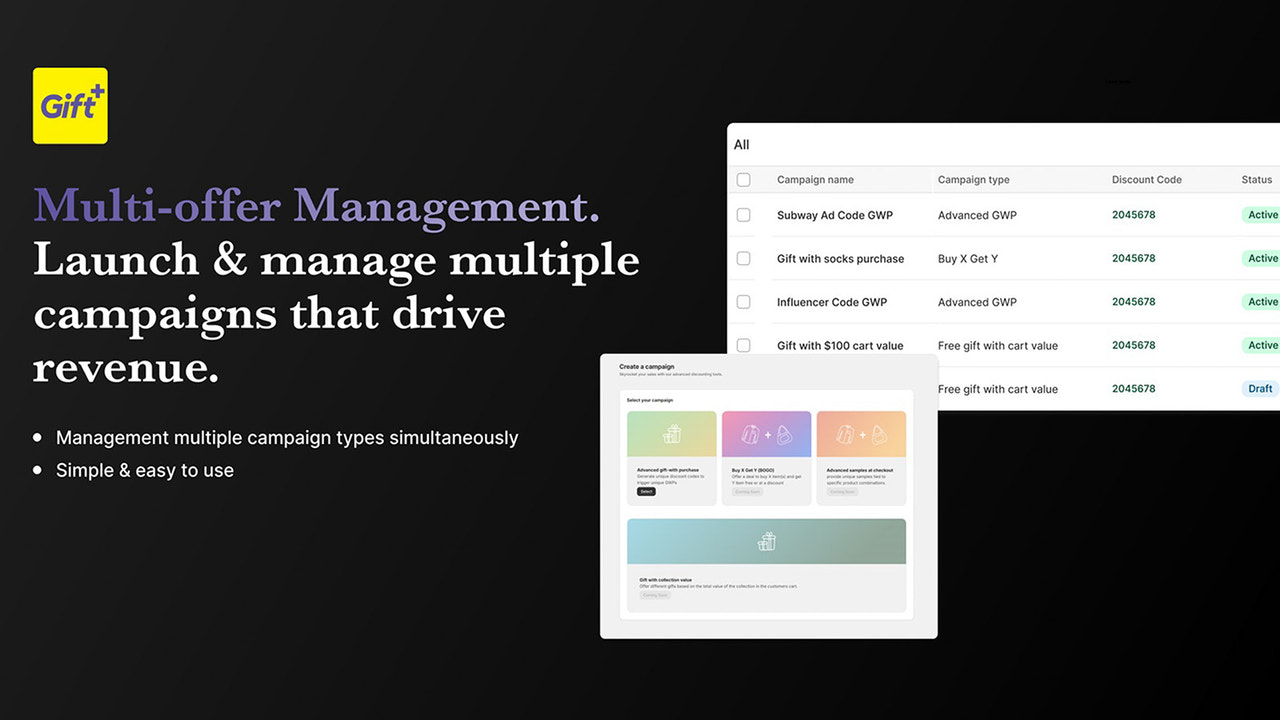Image resolution: width=1280 pixels, height=720 pixels.
Task: Click the Simple & easy to use bullet
Action: coord(145,470)
